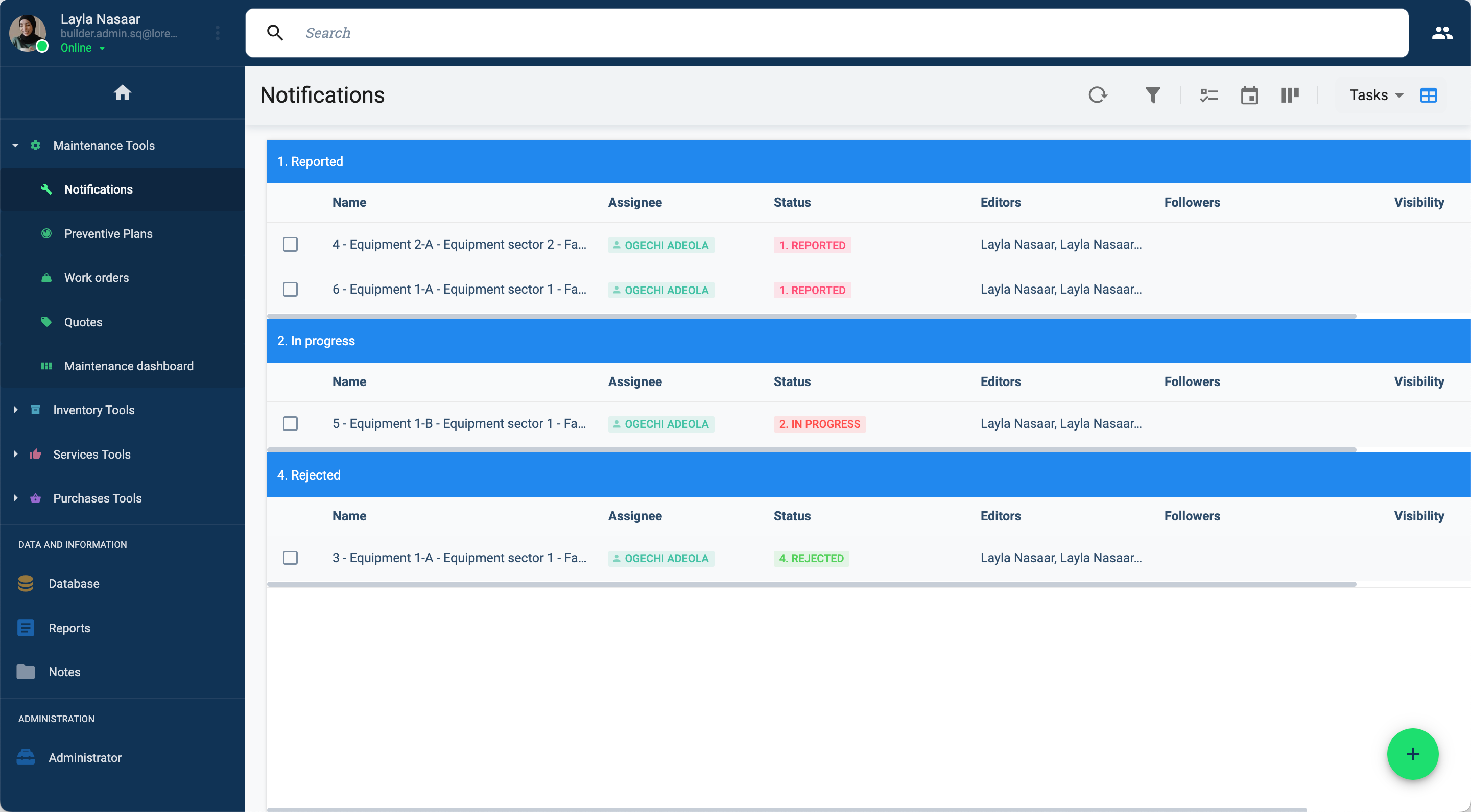Screen dimensions: 1471x812
Task: Collapse the Maintenance Tools section arrow
Action: 15,145
